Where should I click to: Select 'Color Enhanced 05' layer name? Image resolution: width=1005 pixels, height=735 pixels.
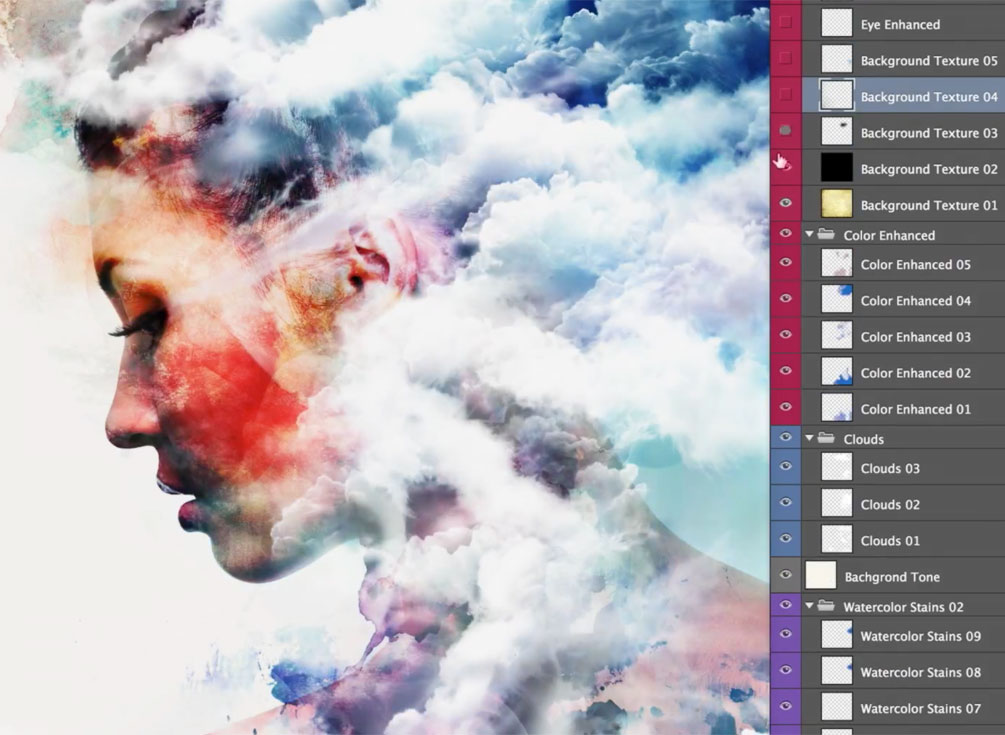(916, 265)
